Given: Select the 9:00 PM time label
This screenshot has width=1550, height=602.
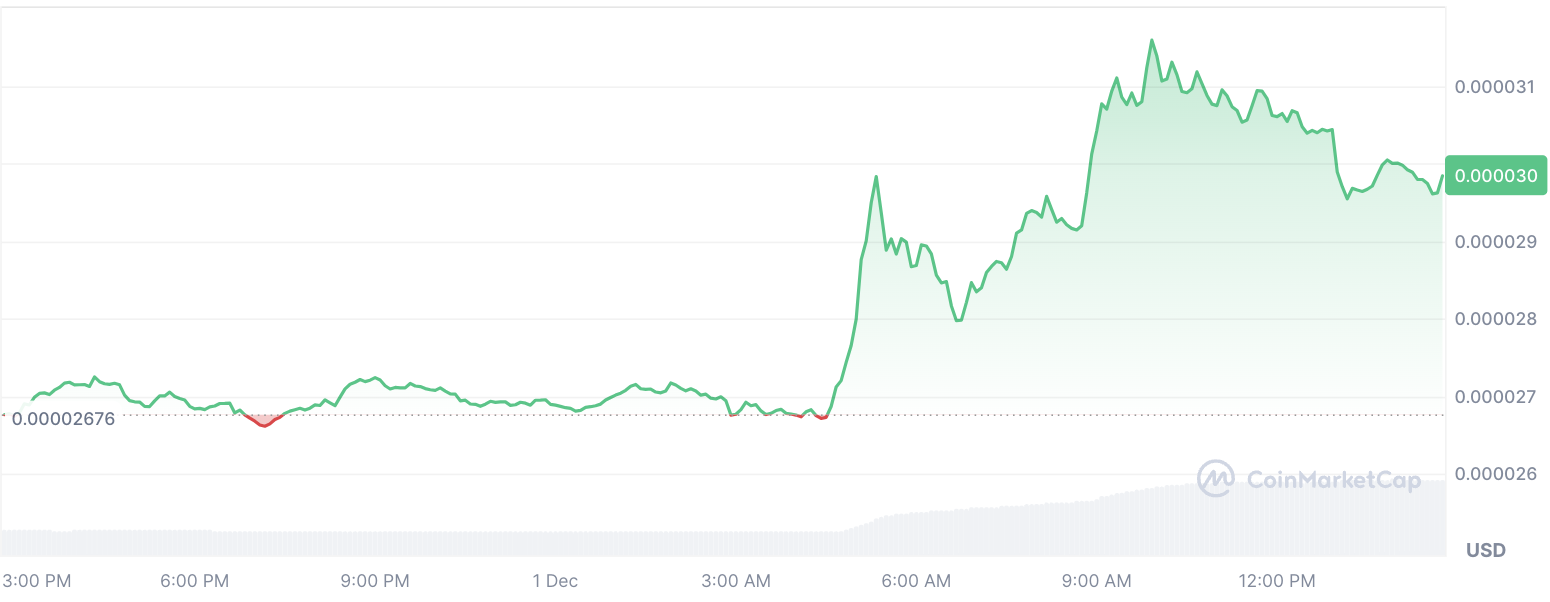Looking at the screenshot, I should (376, 581).
